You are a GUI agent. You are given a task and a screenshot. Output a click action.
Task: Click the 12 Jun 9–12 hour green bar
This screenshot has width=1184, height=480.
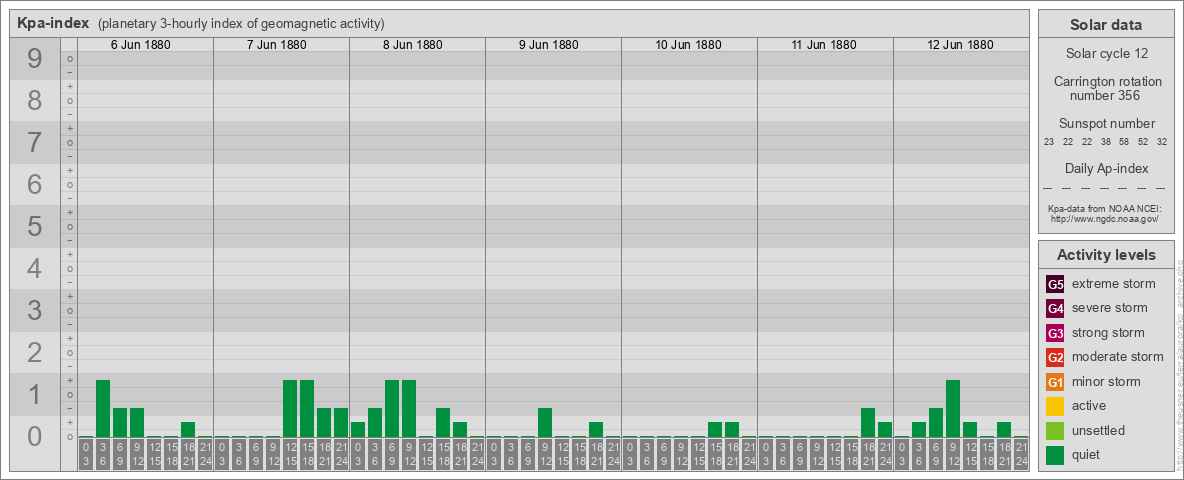953,408
